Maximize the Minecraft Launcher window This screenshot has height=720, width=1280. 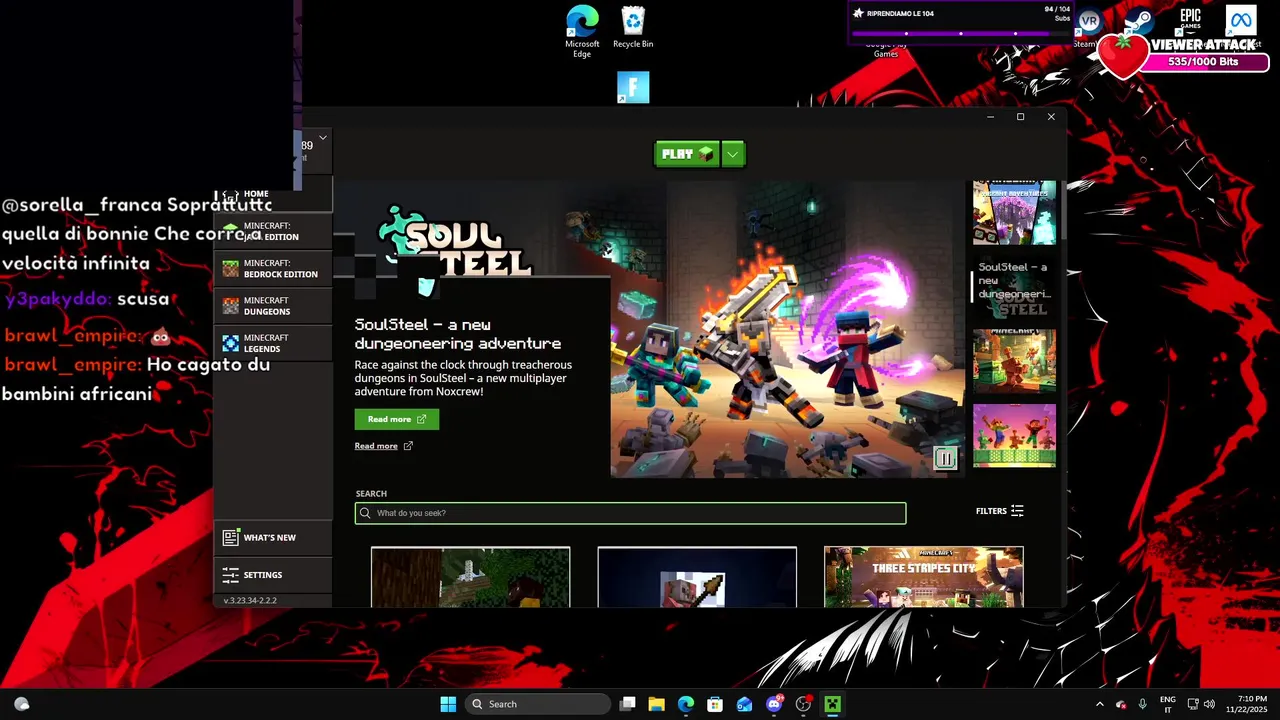click(1020, 117)
